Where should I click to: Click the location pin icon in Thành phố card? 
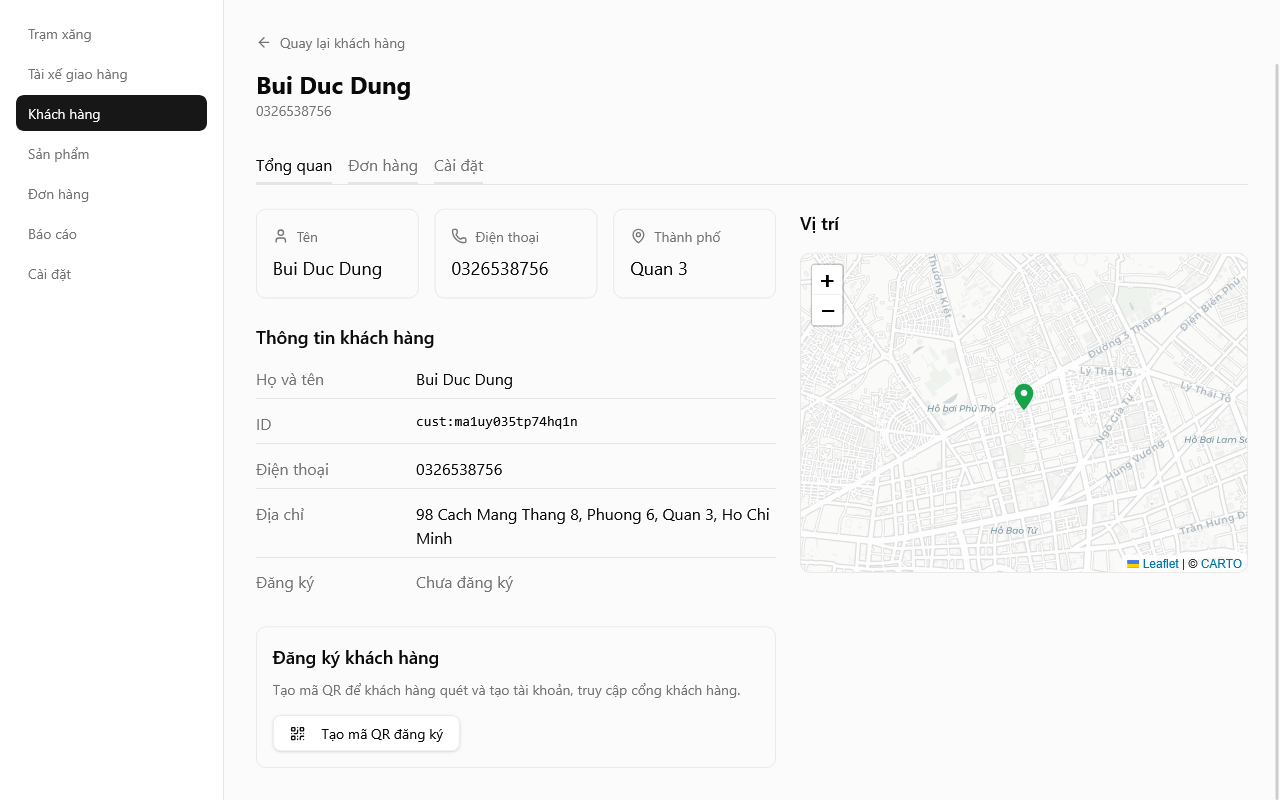638,235
